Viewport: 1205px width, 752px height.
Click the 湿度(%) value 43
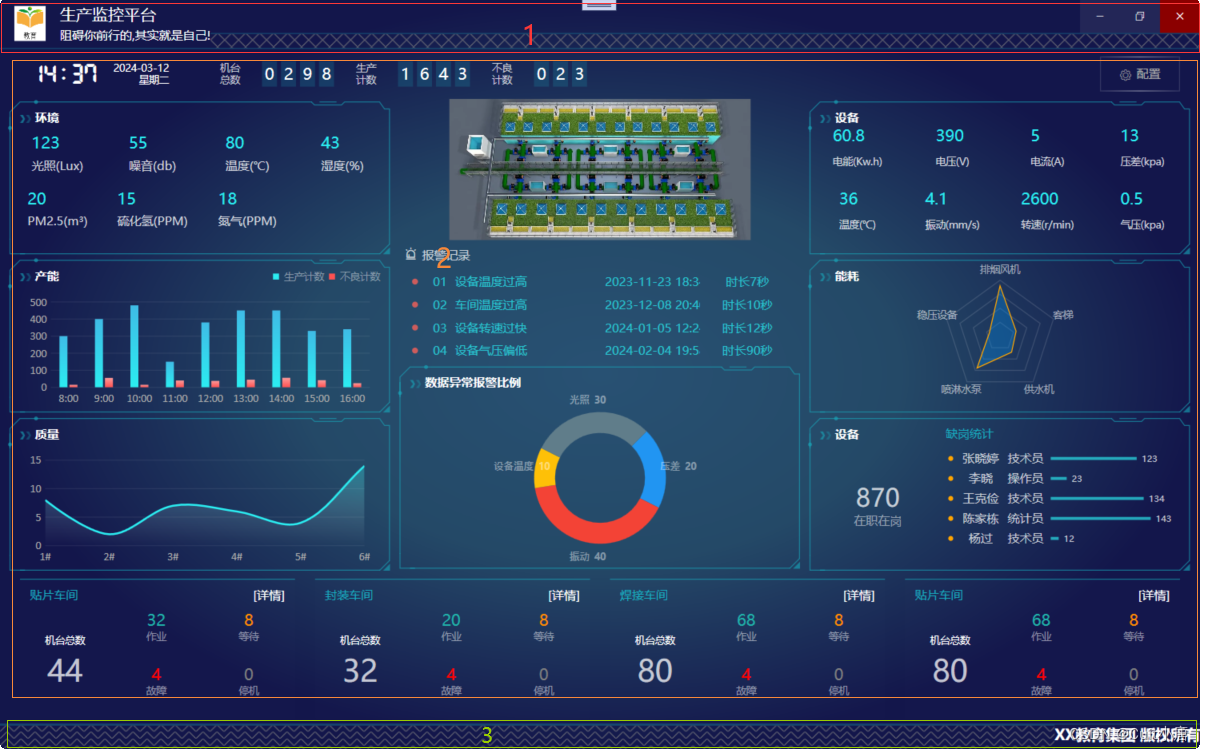330,143
